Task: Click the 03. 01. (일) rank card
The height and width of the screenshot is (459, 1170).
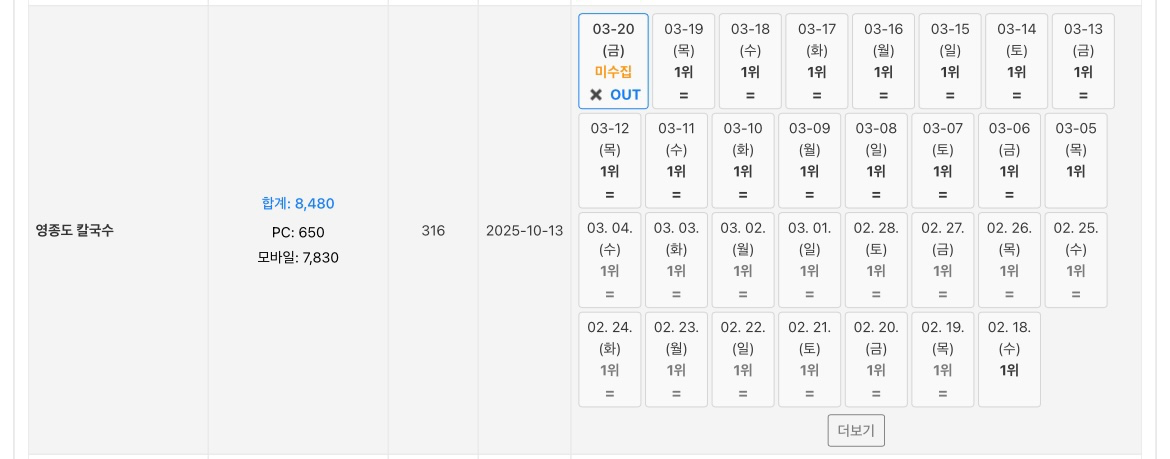Action: tap(809, 260)
